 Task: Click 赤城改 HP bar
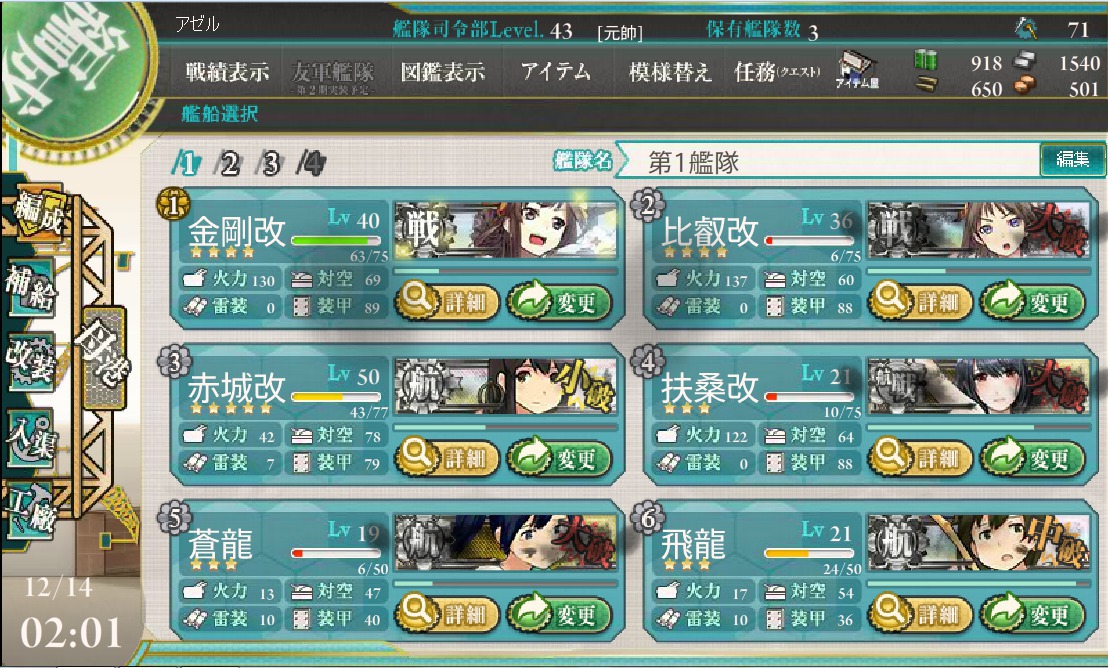point(336,397)
